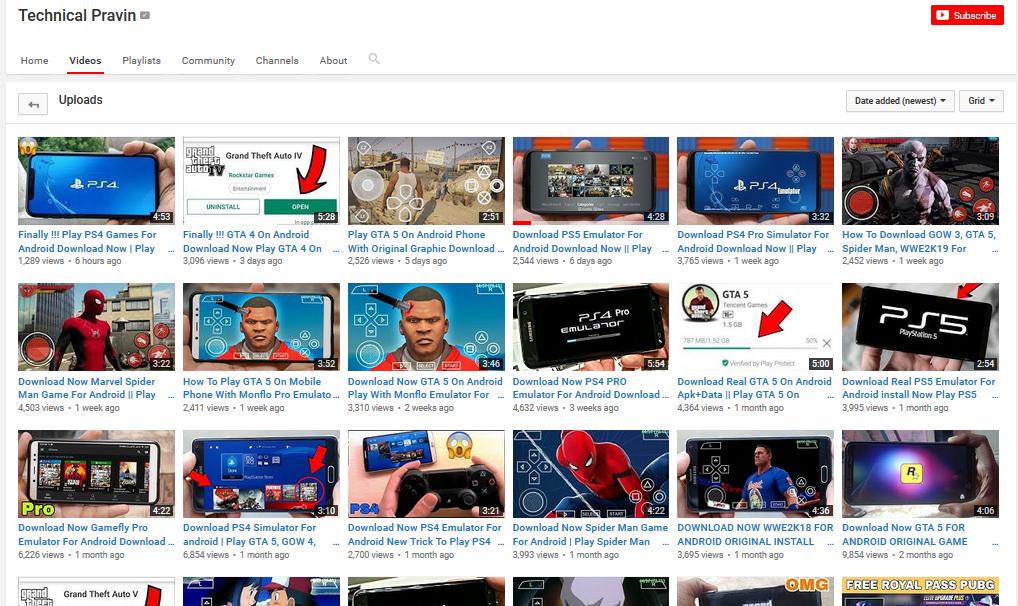
Task: Open PS5 Emulator video thumbnail 4:28
Action: tap(591, 181)
